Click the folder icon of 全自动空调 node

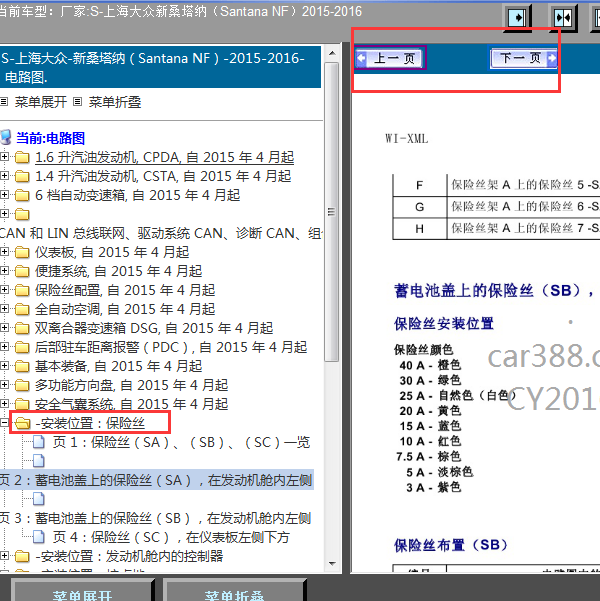coord(22,309)
